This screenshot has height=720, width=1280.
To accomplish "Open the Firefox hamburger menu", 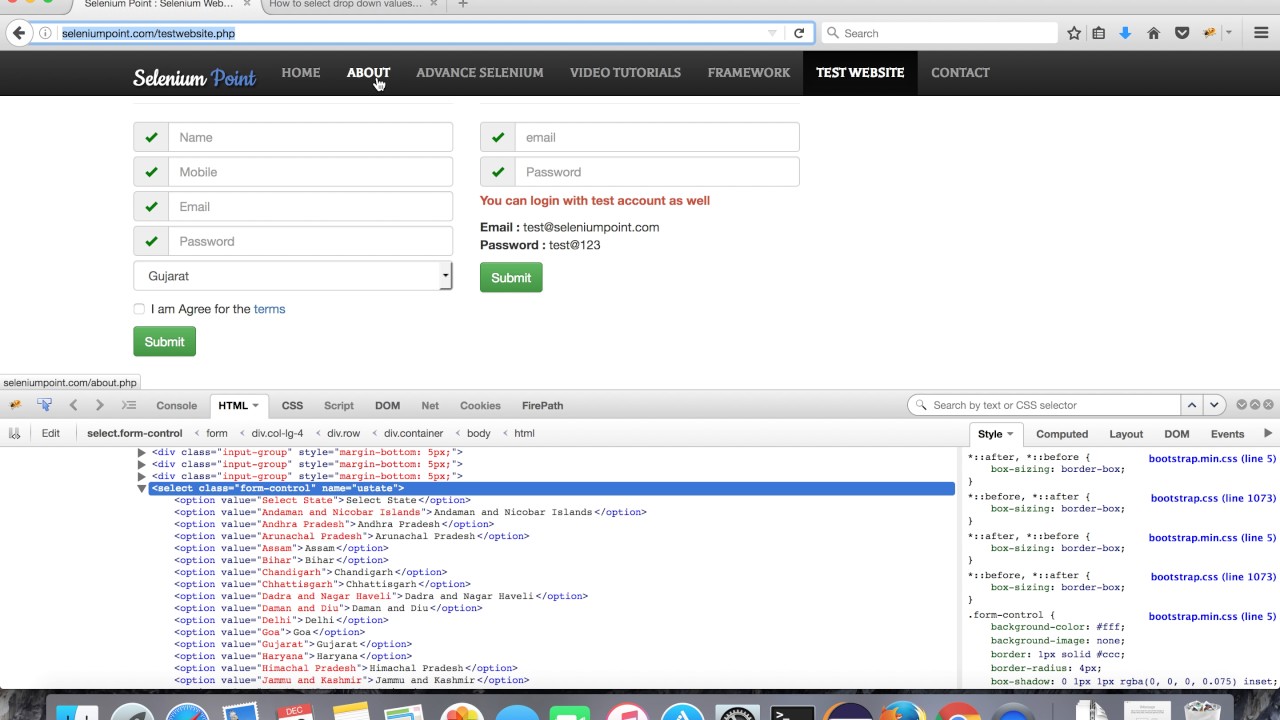I will click(x=1261, y=33).
